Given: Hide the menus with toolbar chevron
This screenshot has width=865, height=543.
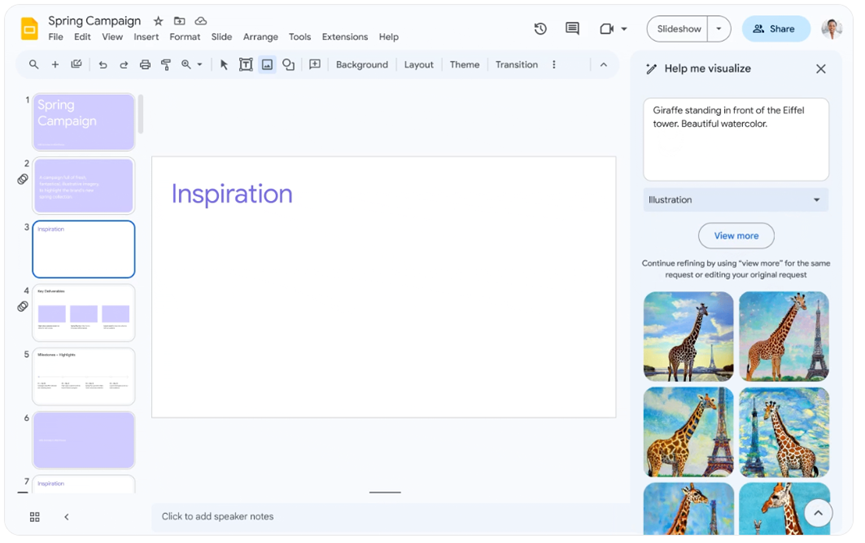Looking at the screenshot, I should pos(603,65).
